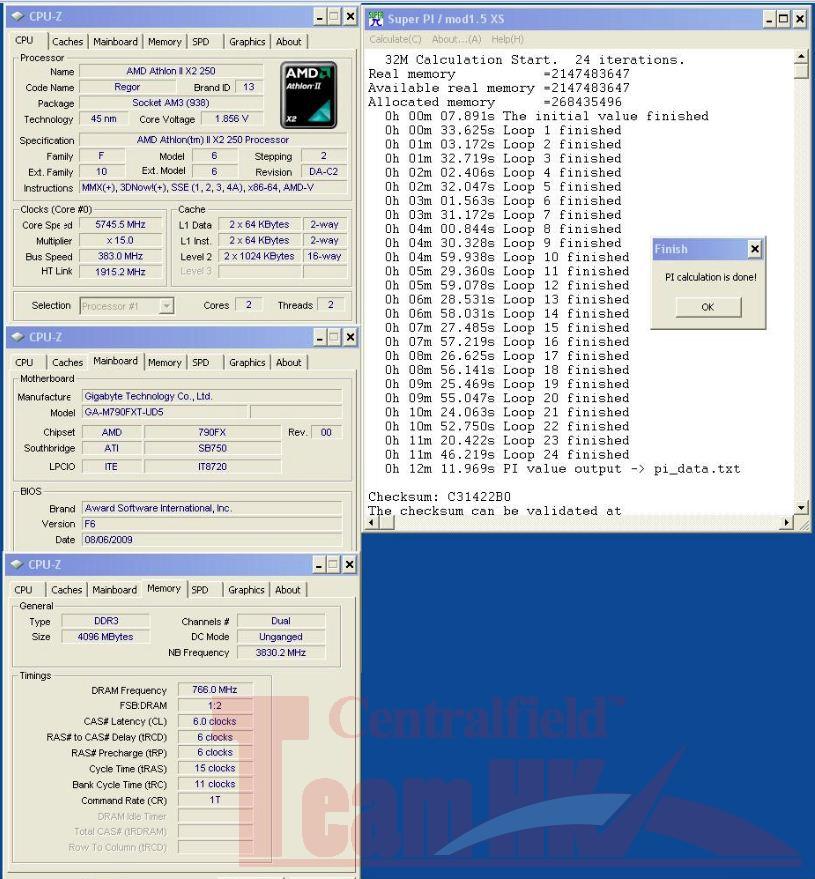The width and height of the screenshot is (815, 879).
Task: Maximize the Super PI window
Action: 784,19
